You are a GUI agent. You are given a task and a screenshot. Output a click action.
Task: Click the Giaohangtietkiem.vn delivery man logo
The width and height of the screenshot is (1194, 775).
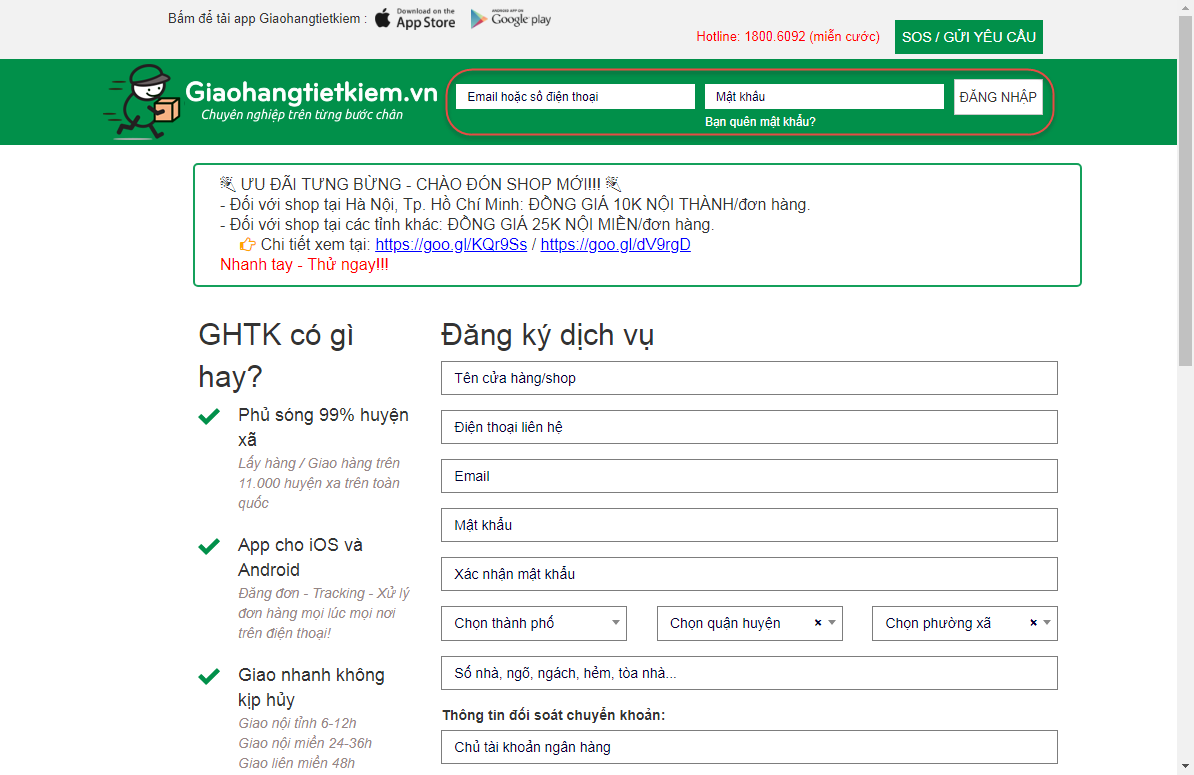[141, 102]
